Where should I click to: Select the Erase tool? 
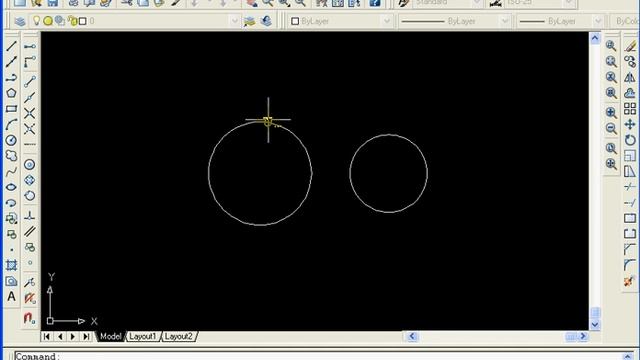(630, 46)
